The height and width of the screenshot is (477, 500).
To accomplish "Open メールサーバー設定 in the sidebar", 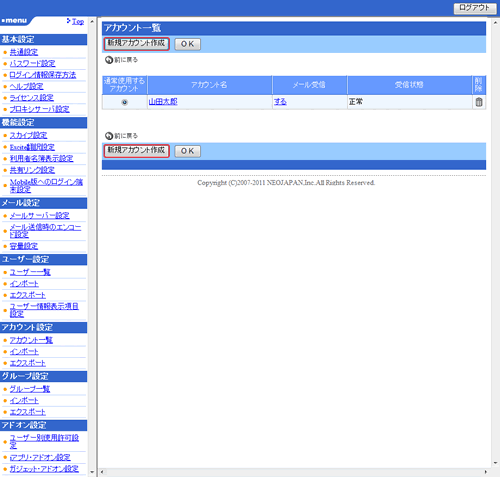I will 40,216.
